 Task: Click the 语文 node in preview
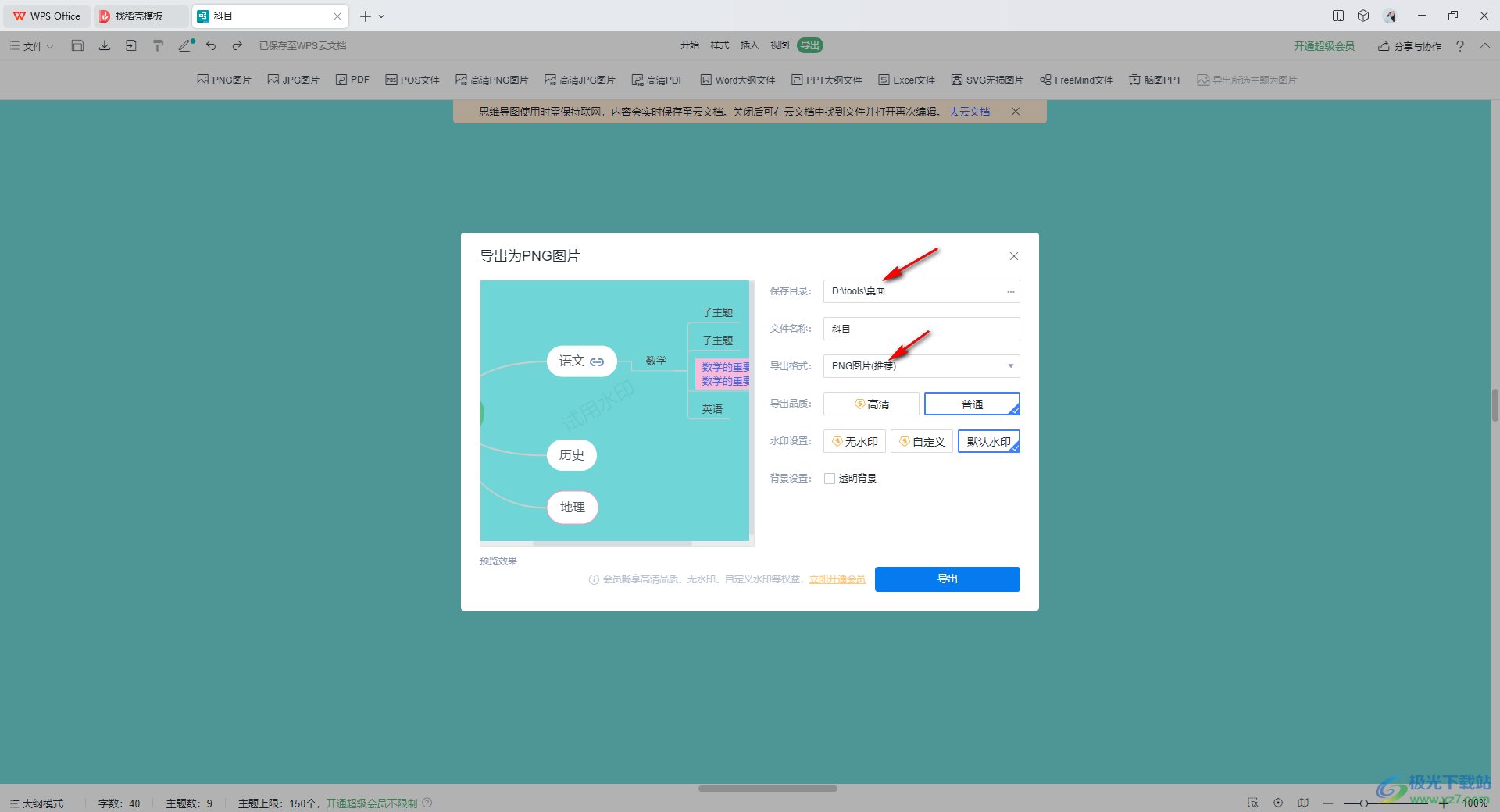(x=582, y=361)
